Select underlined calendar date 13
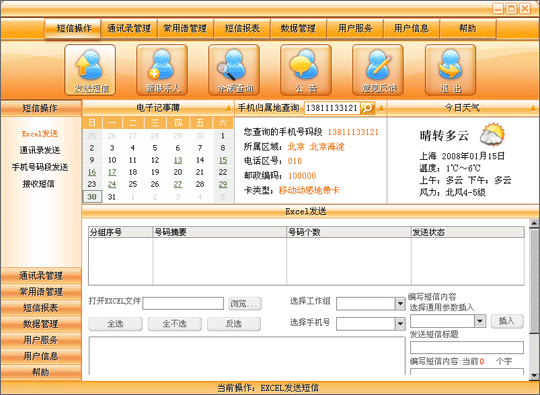 (x=178, y=160)
